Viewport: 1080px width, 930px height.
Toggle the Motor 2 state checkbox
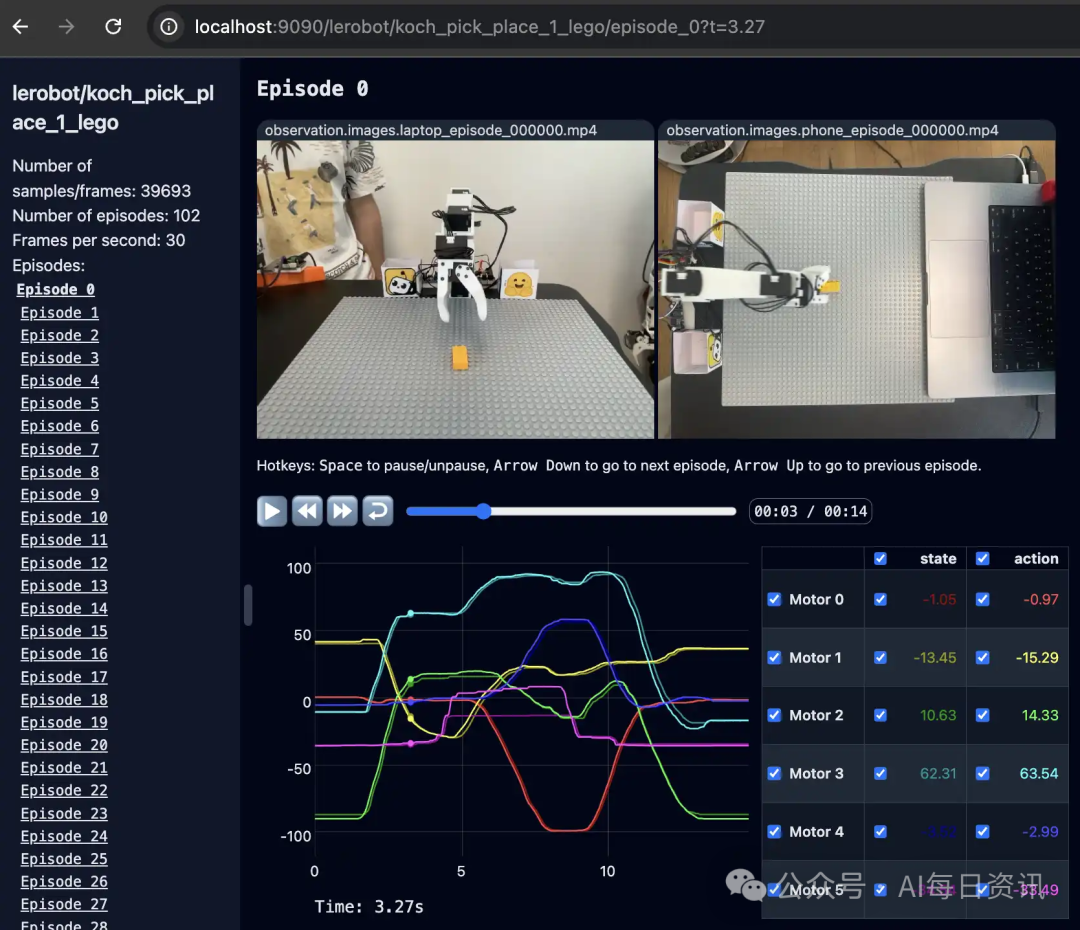880,715
